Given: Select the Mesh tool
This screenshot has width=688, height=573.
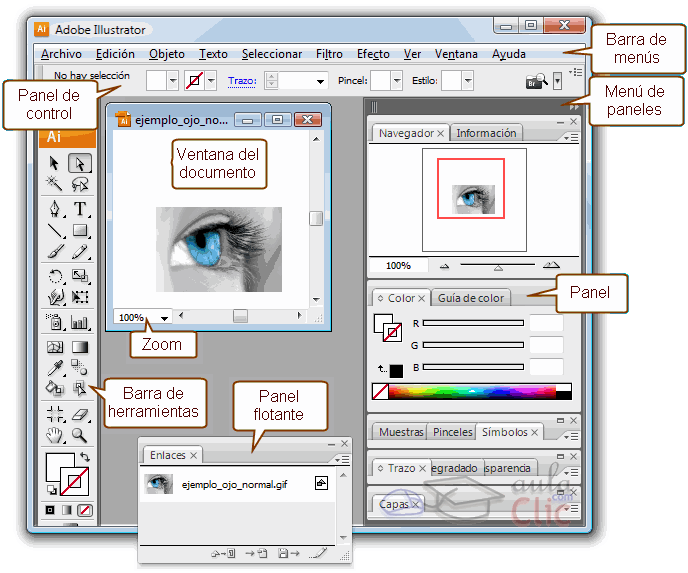Looking at the screenshot, I should (55, 347).
